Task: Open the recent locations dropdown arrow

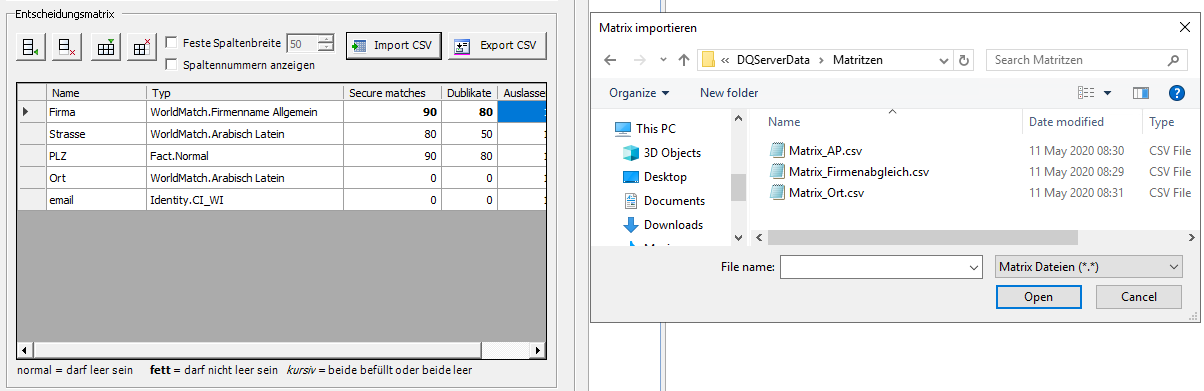Action: click(x=663, y=60)
